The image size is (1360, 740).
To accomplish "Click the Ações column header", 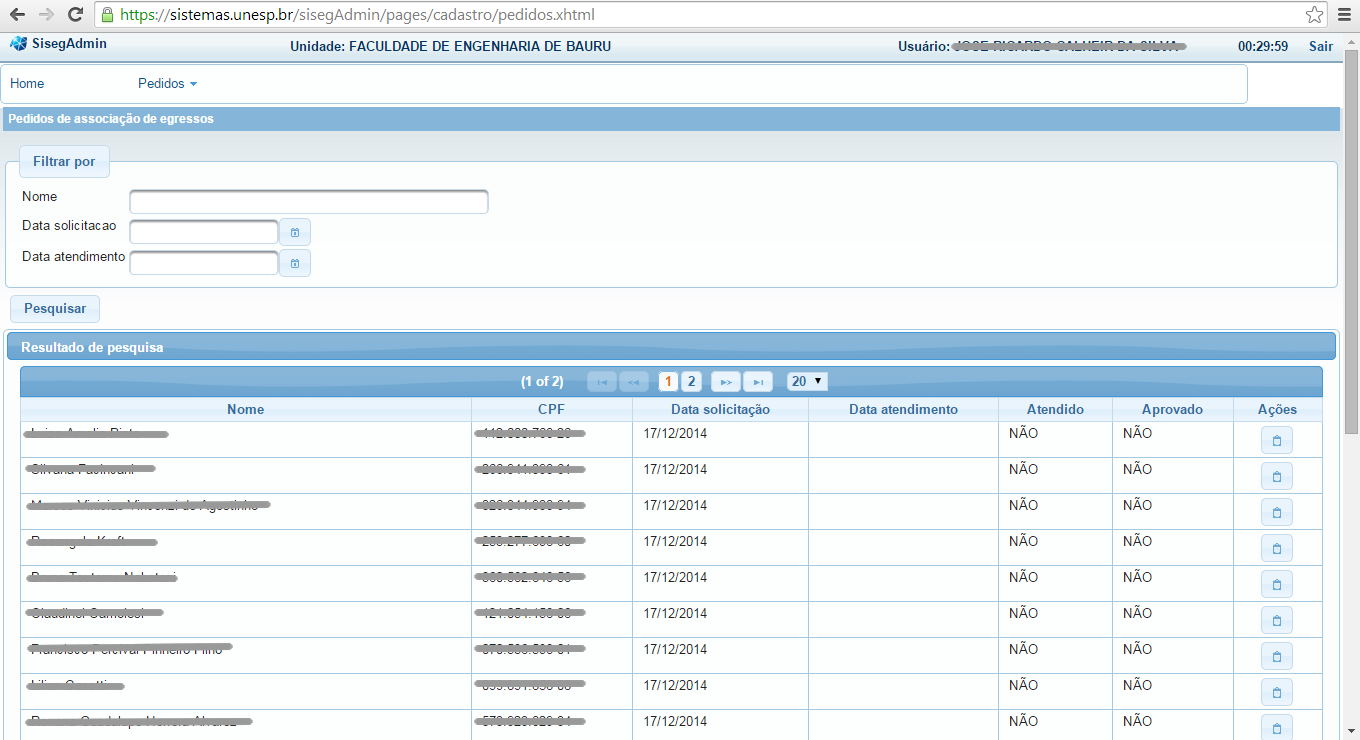I will click(x=1277, y=409).
